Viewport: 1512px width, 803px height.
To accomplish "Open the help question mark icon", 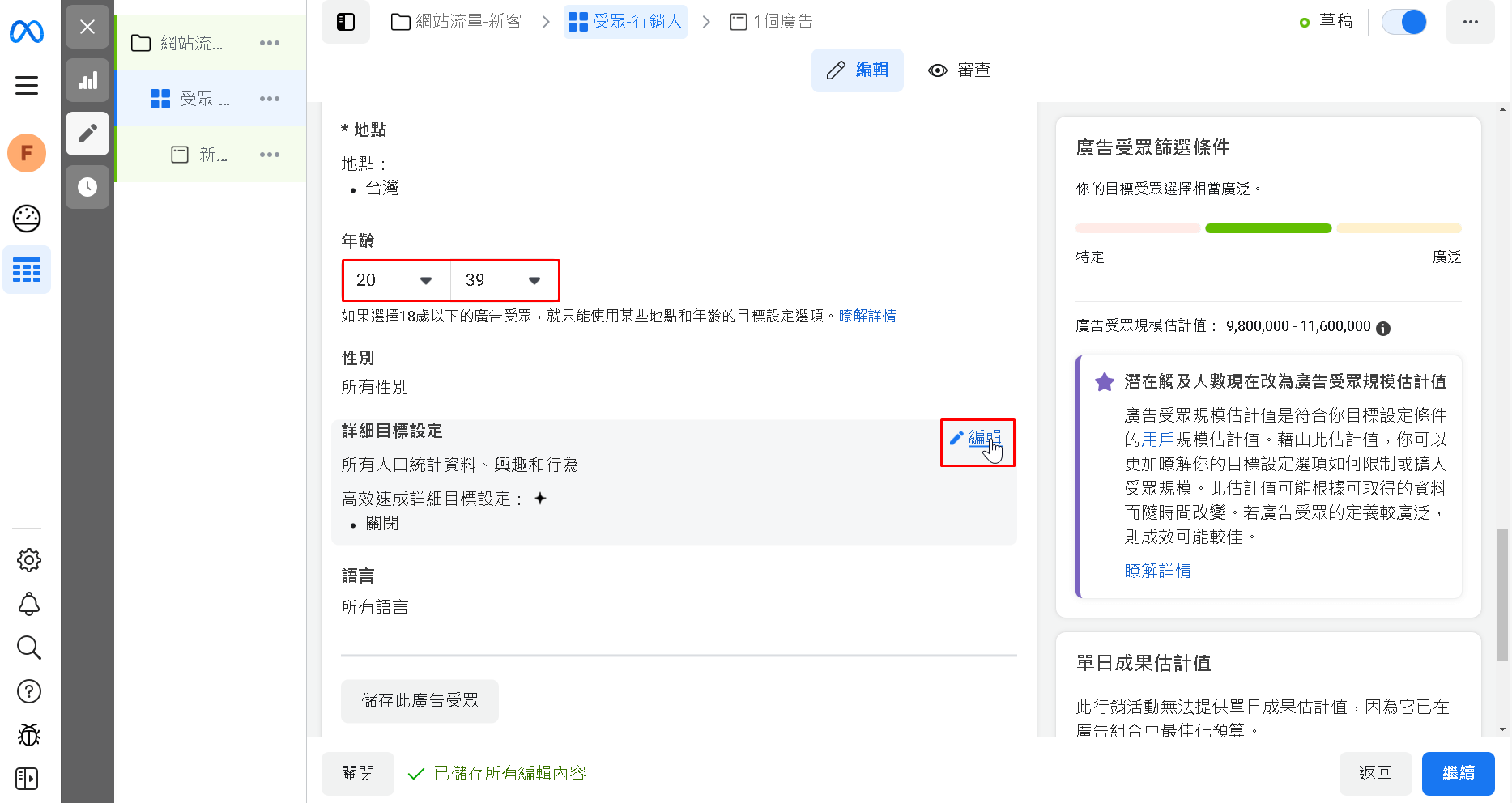I will [29, 691].
